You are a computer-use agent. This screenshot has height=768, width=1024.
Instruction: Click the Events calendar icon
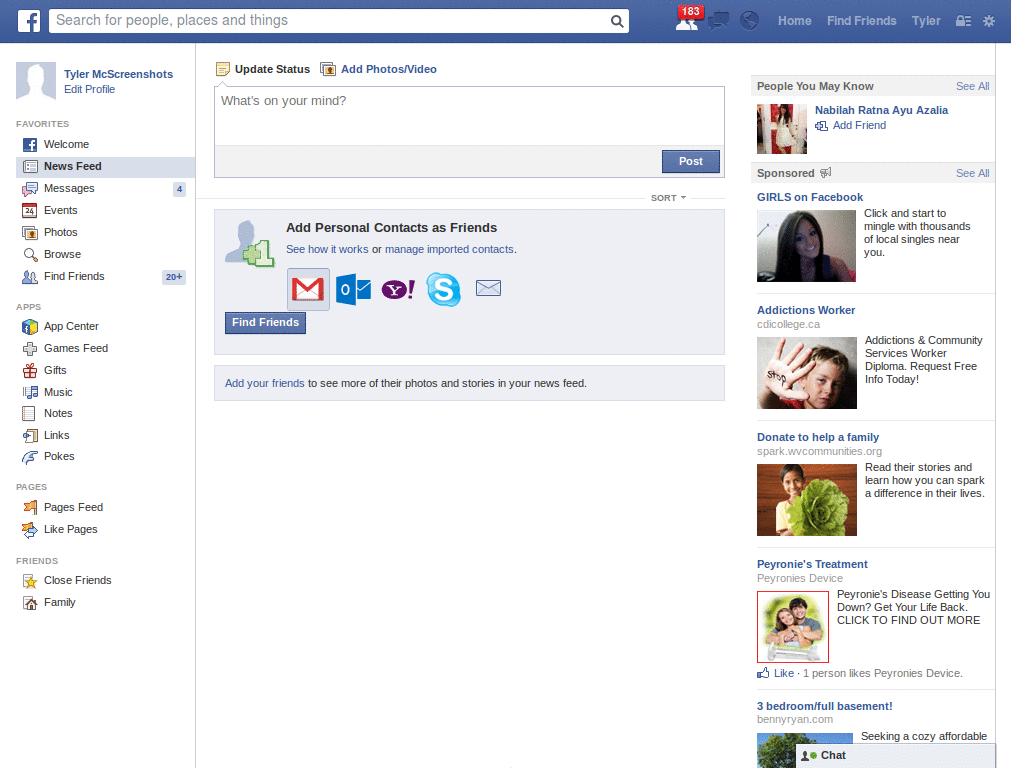point(29,210)
